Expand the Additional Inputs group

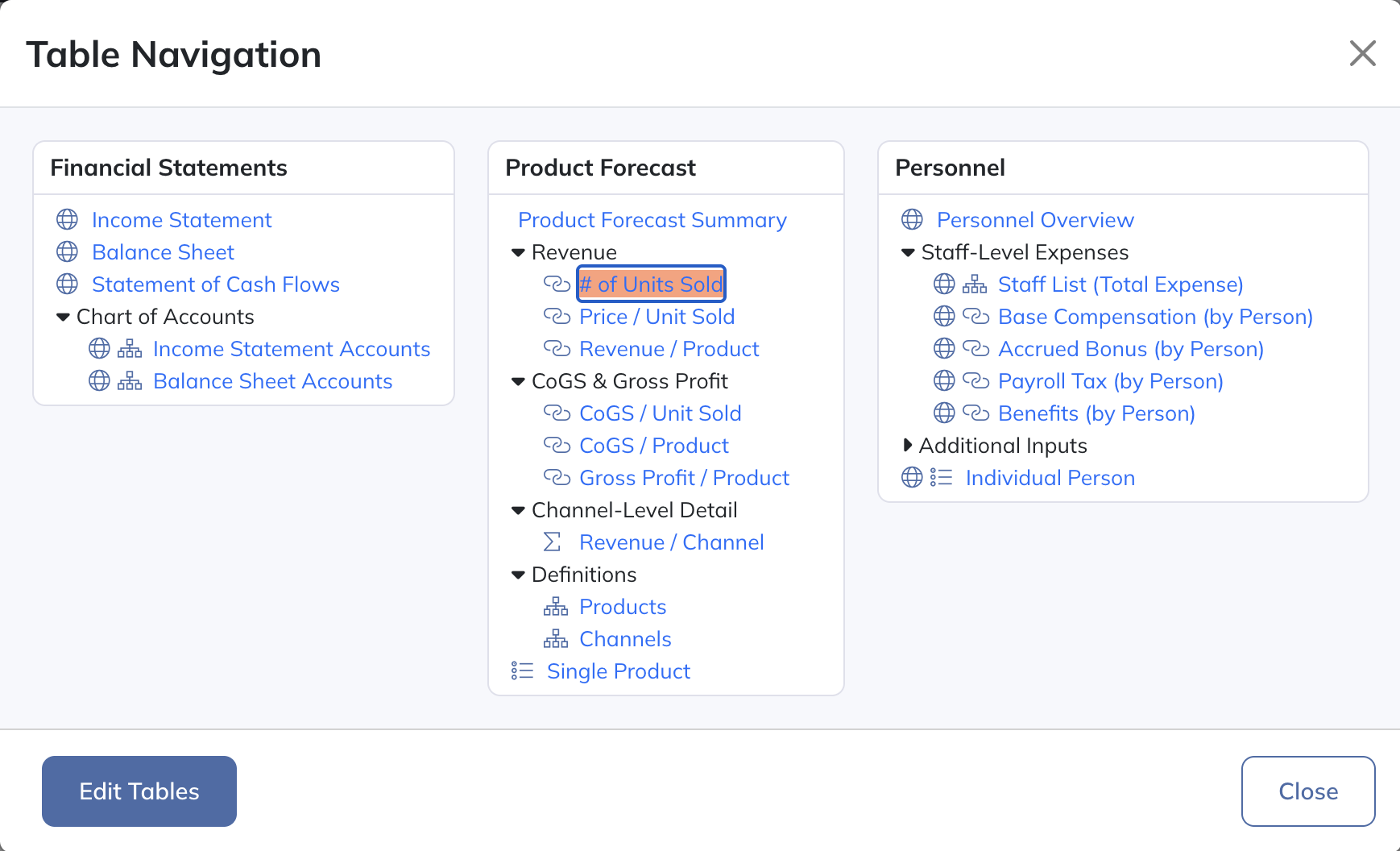(908, 446)
